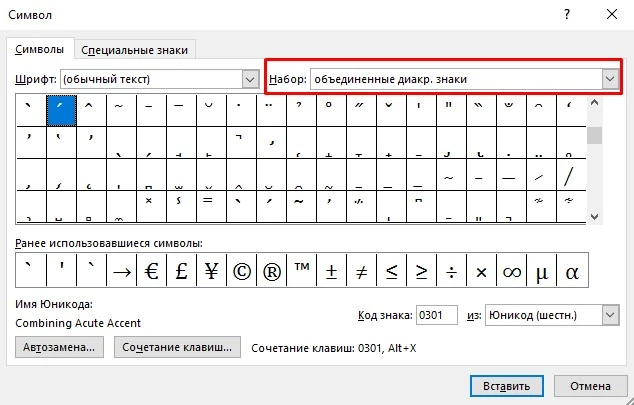Viewport: 634px width, 405px height.
Task: Choose the Greek mu symbol
Action: pyautogui.click(x=541, y=271)
